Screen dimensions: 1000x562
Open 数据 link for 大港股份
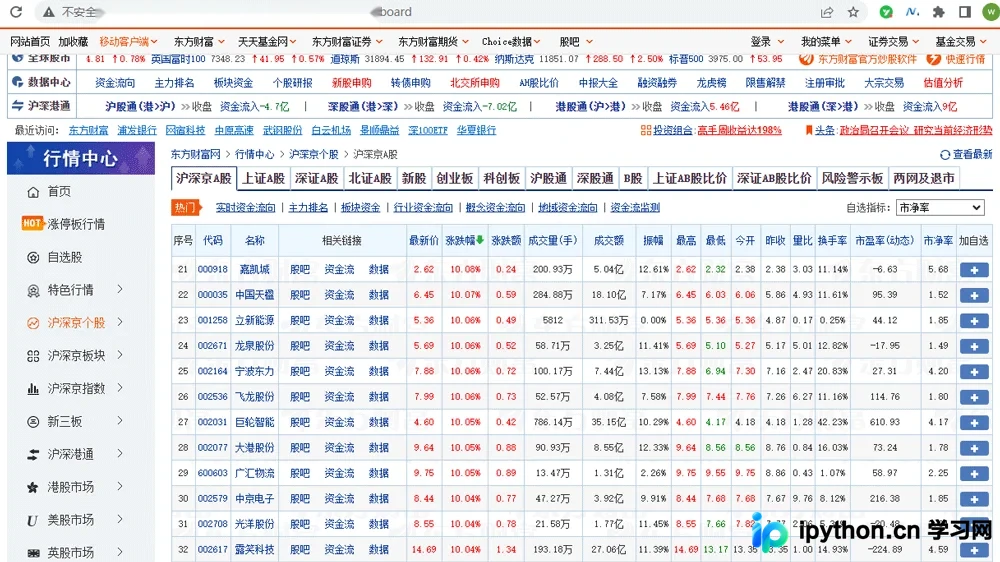[379, 448]
